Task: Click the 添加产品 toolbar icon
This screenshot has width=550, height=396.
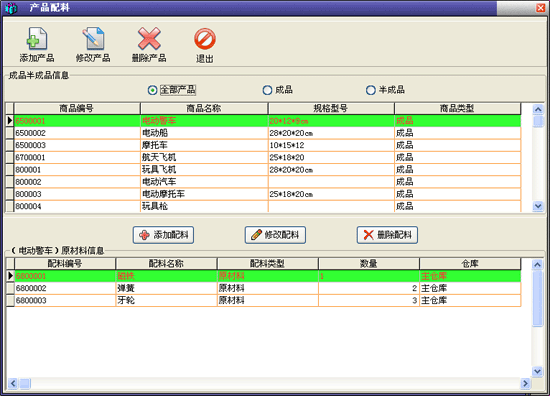Action: (x=37, y=39)
